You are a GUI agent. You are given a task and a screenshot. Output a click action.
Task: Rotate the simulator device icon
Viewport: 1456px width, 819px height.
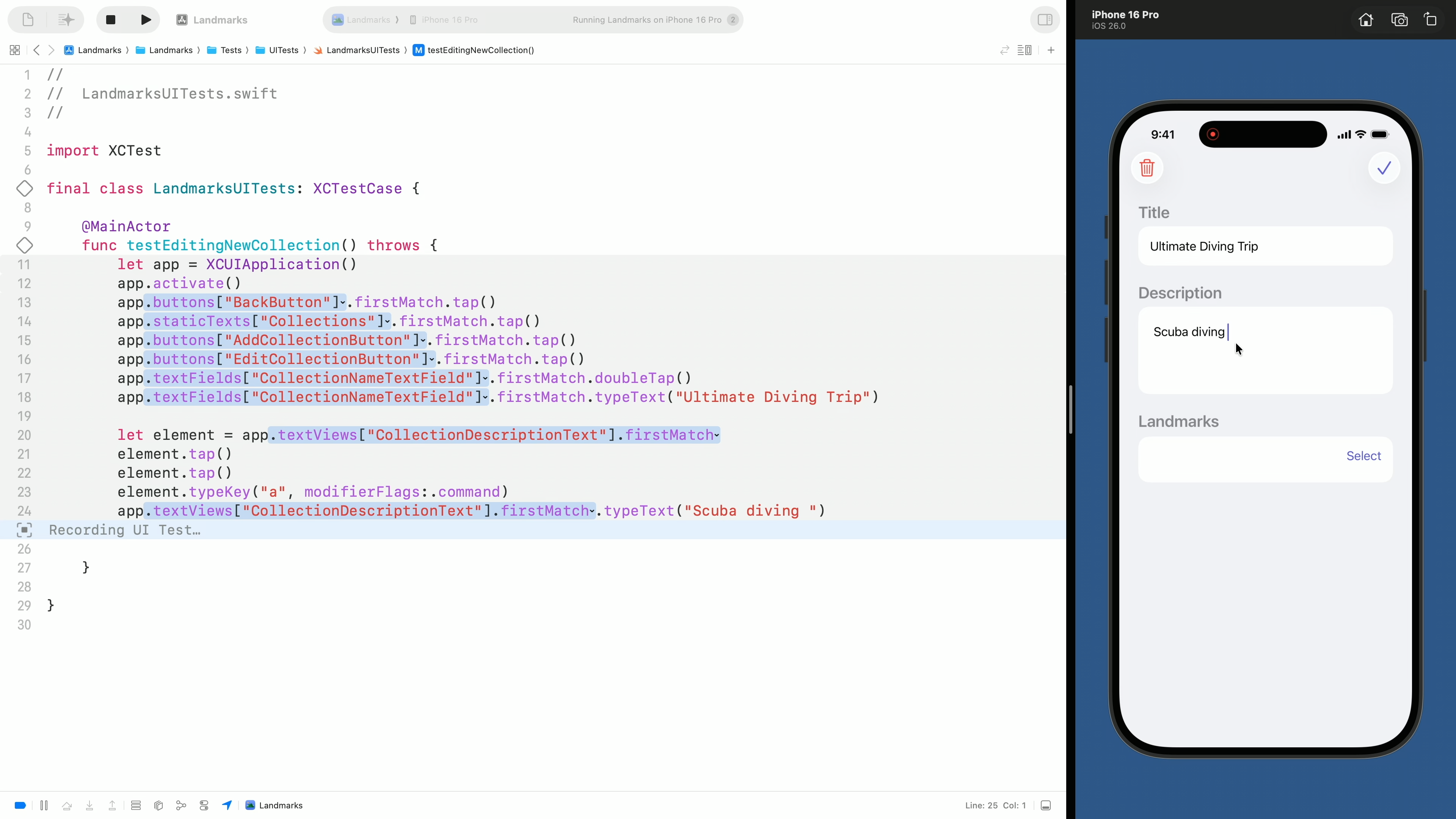(1431, 20)
